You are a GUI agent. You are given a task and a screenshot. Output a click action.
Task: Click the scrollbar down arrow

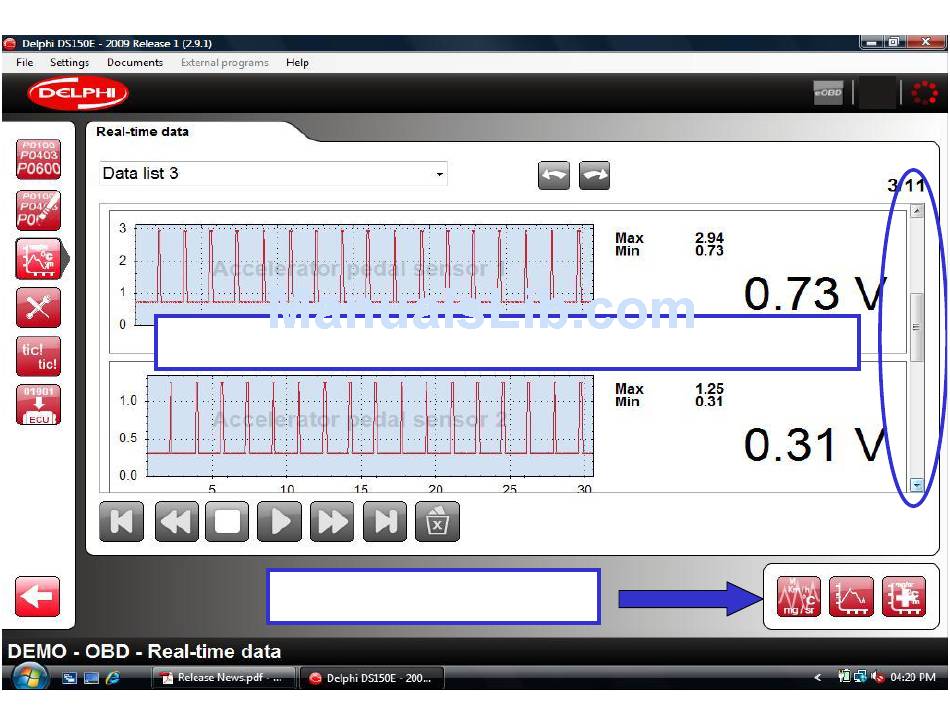(x=917, y=485)
